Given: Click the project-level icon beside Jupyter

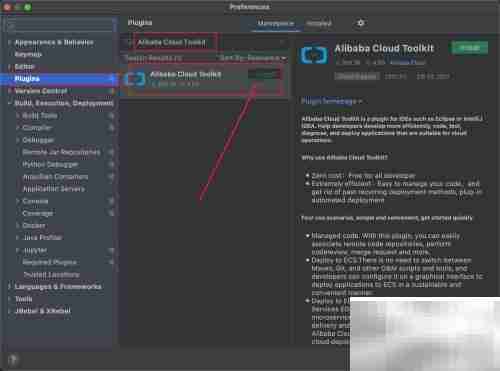Looking at the screenshot, I should pos(111,250).
